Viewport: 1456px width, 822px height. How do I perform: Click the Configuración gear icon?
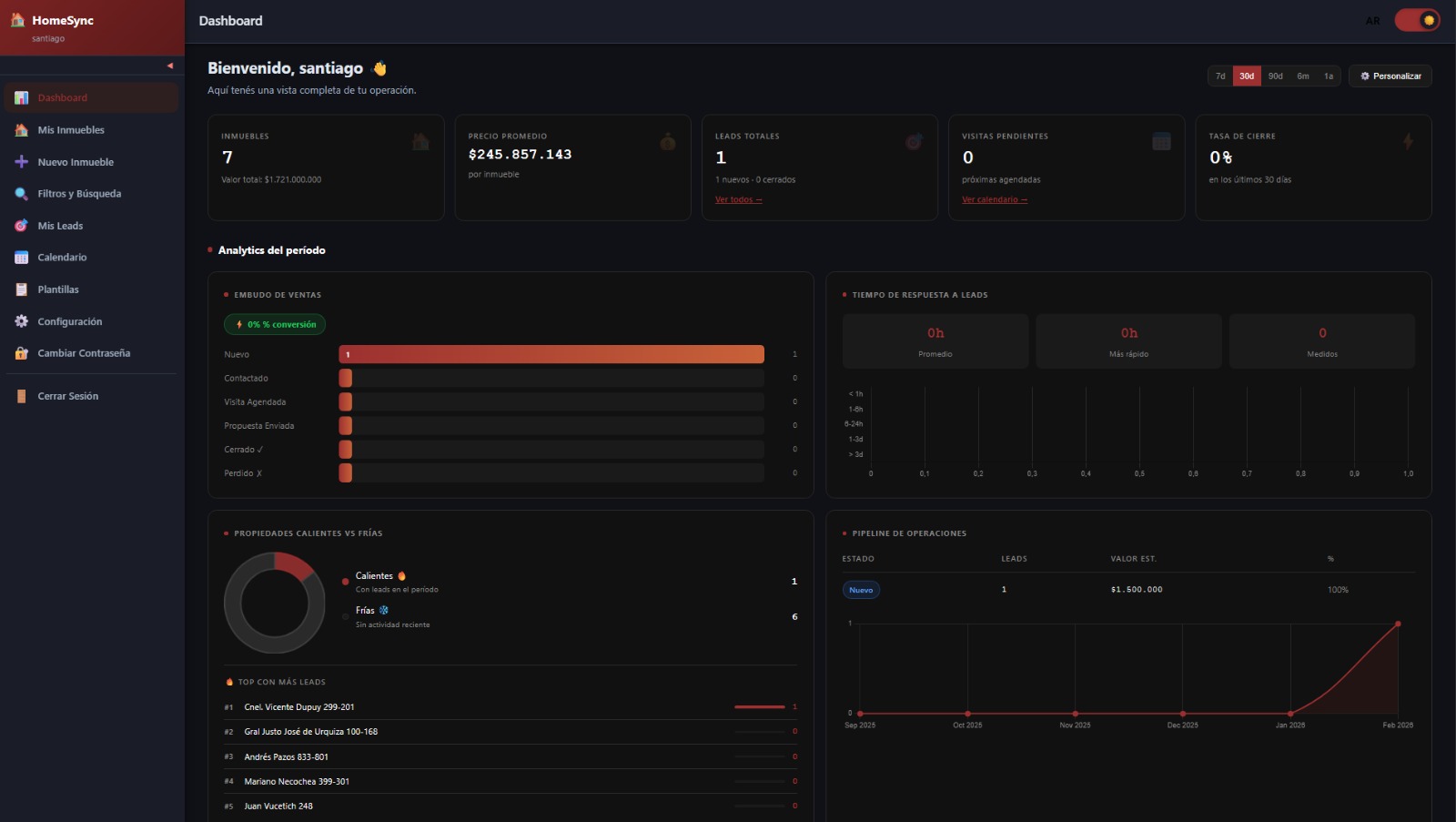(x=20, y=320)
